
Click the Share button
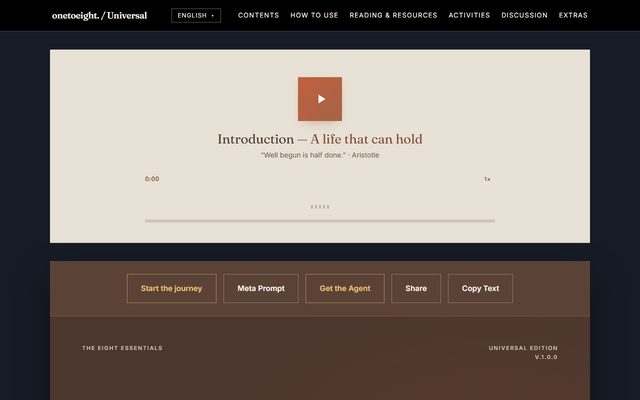(x=416, y=288)
